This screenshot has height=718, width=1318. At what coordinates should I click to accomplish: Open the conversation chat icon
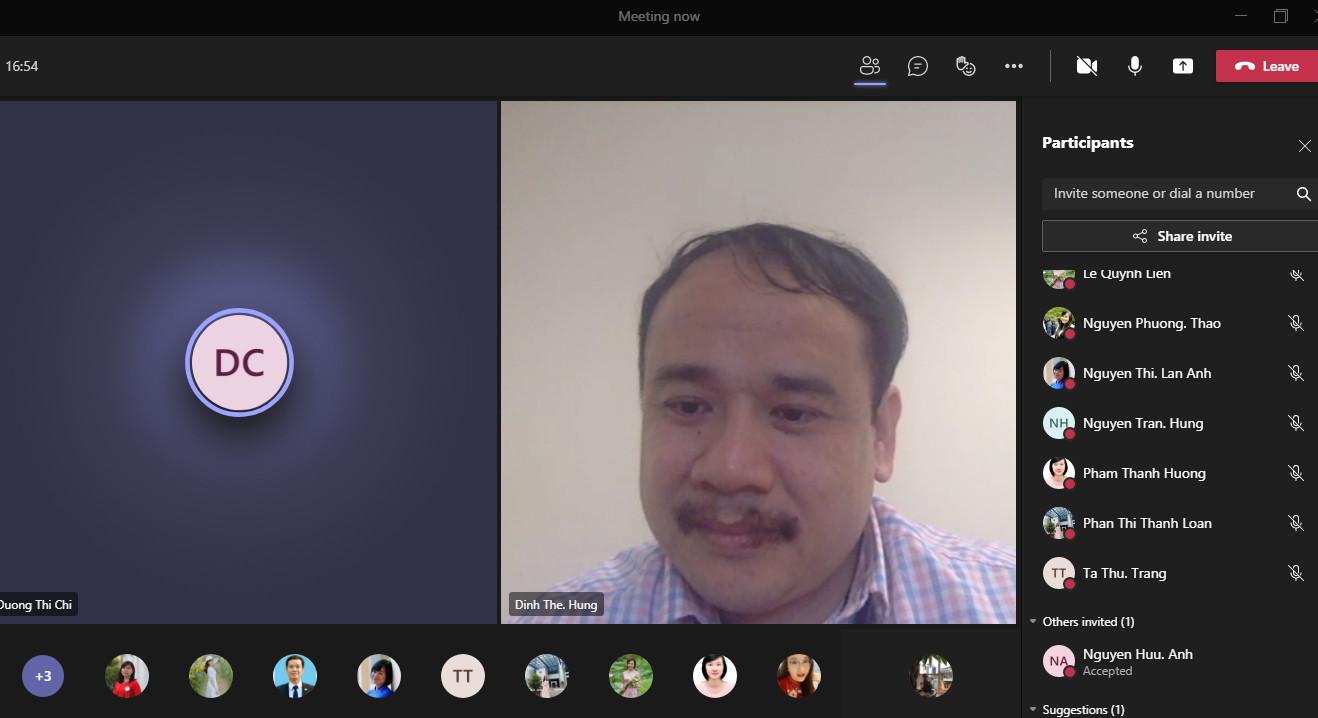917,66
